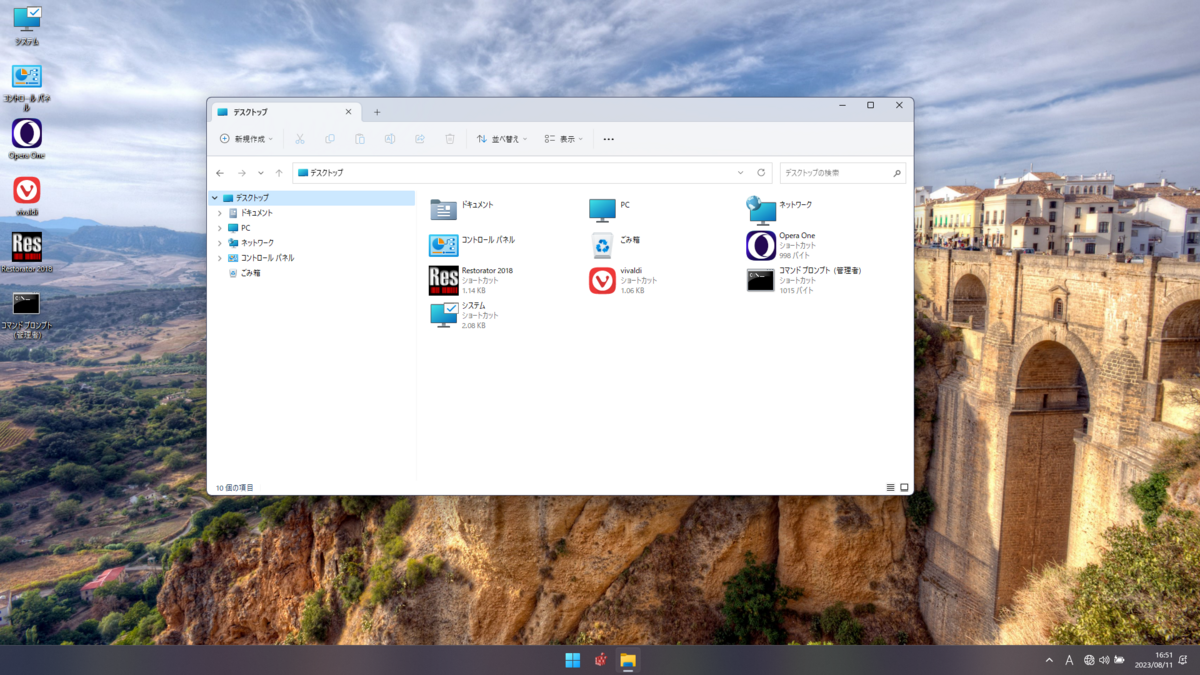Click the Share icon in the toolbar
The image size is (1200, 675).
coord(420,138)
